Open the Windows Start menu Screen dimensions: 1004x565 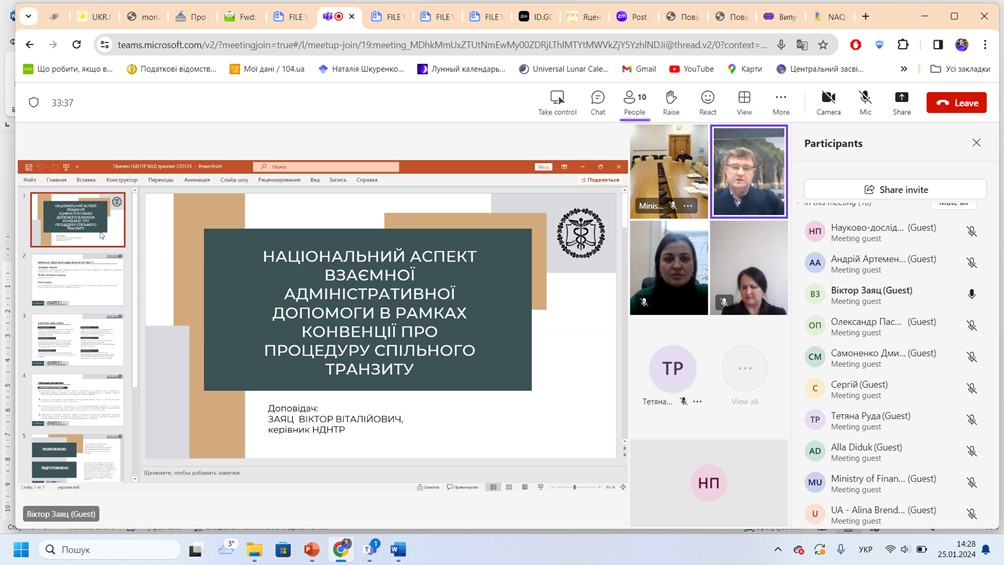pyautogui.click(x=21, y=549)
